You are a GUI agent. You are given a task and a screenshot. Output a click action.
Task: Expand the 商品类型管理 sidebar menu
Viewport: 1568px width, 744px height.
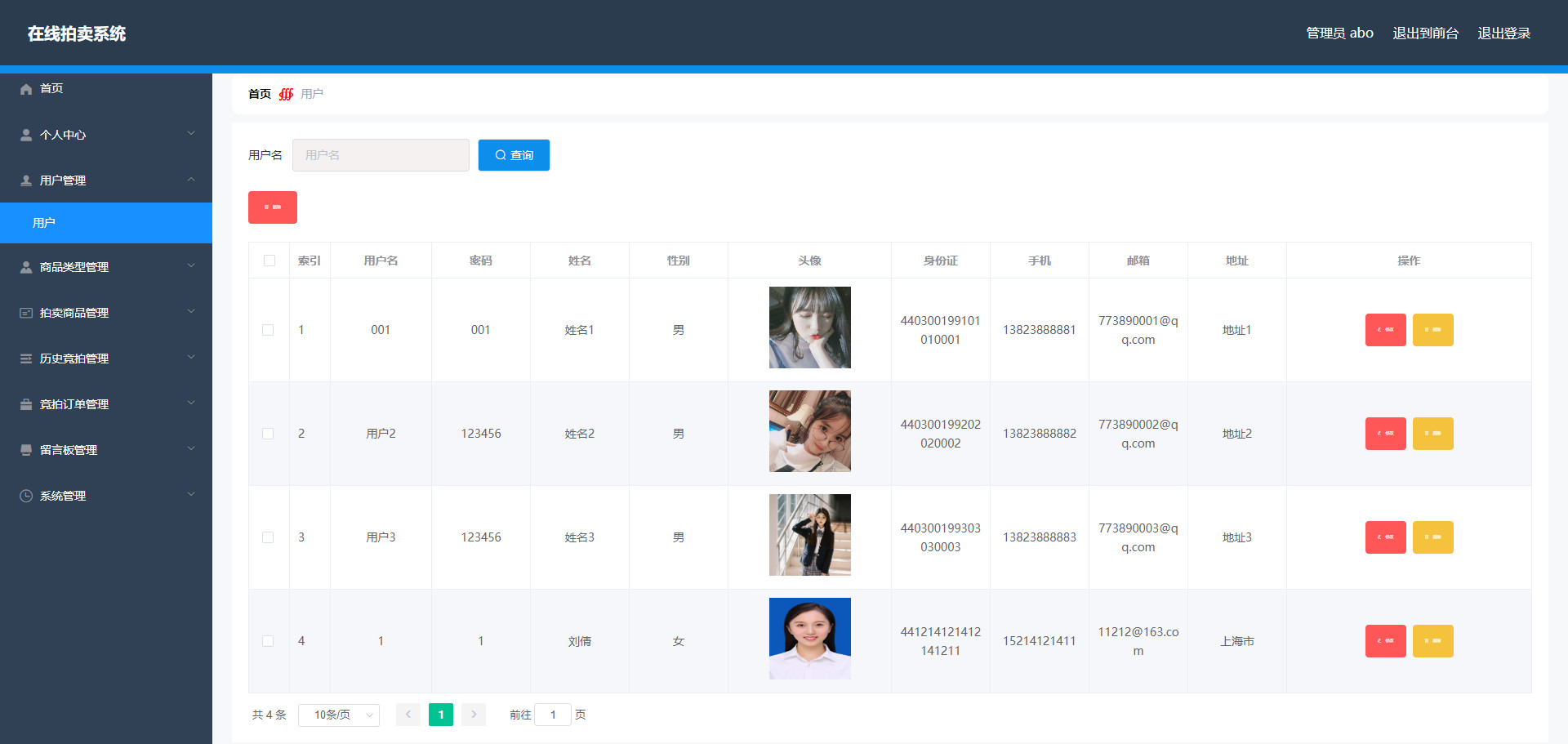pos(106,267)
